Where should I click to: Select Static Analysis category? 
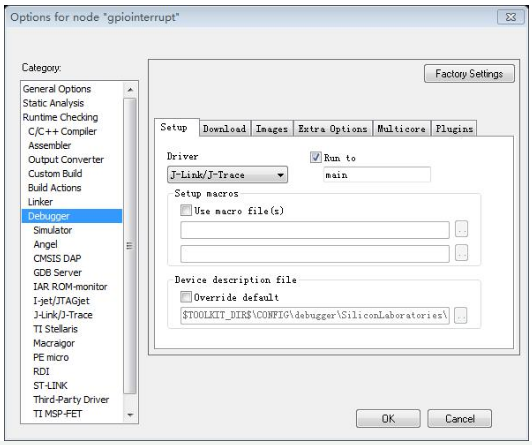(53, 103)
